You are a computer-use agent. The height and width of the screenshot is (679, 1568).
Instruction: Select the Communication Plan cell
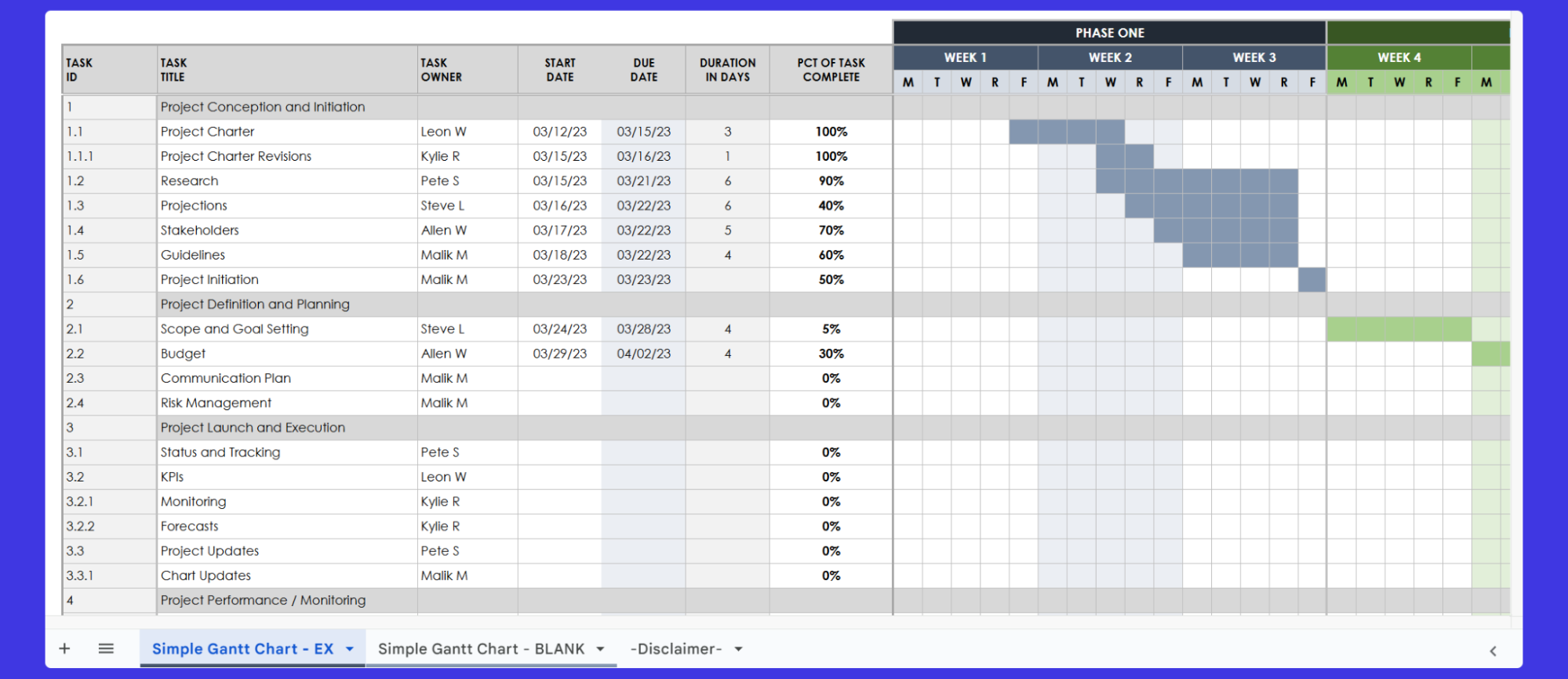pos(287,379)
